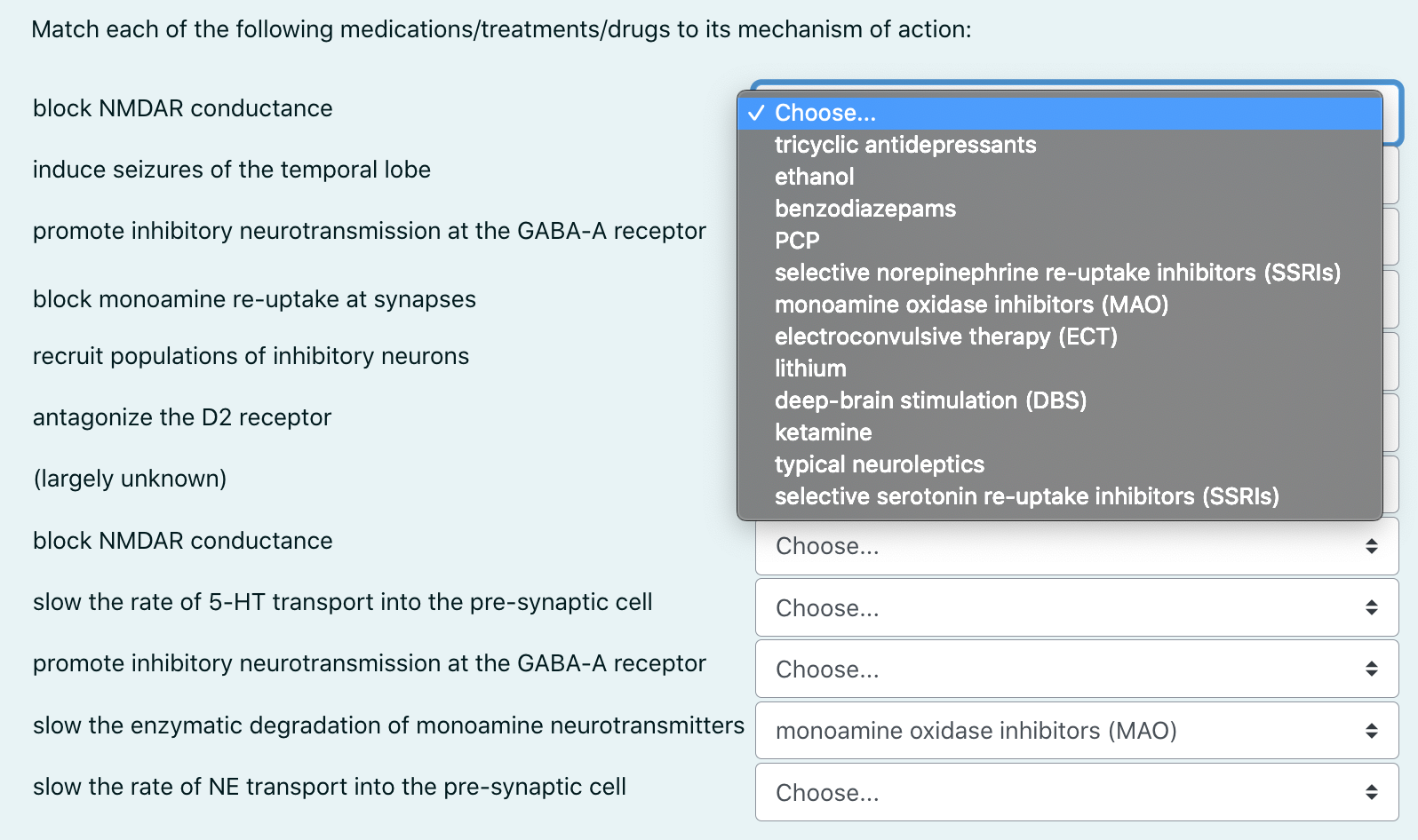The height and width of the screenshot is (840, 1418).
Task: Expand dropdown for second GABA-A receptor row
Action: 1076,670
